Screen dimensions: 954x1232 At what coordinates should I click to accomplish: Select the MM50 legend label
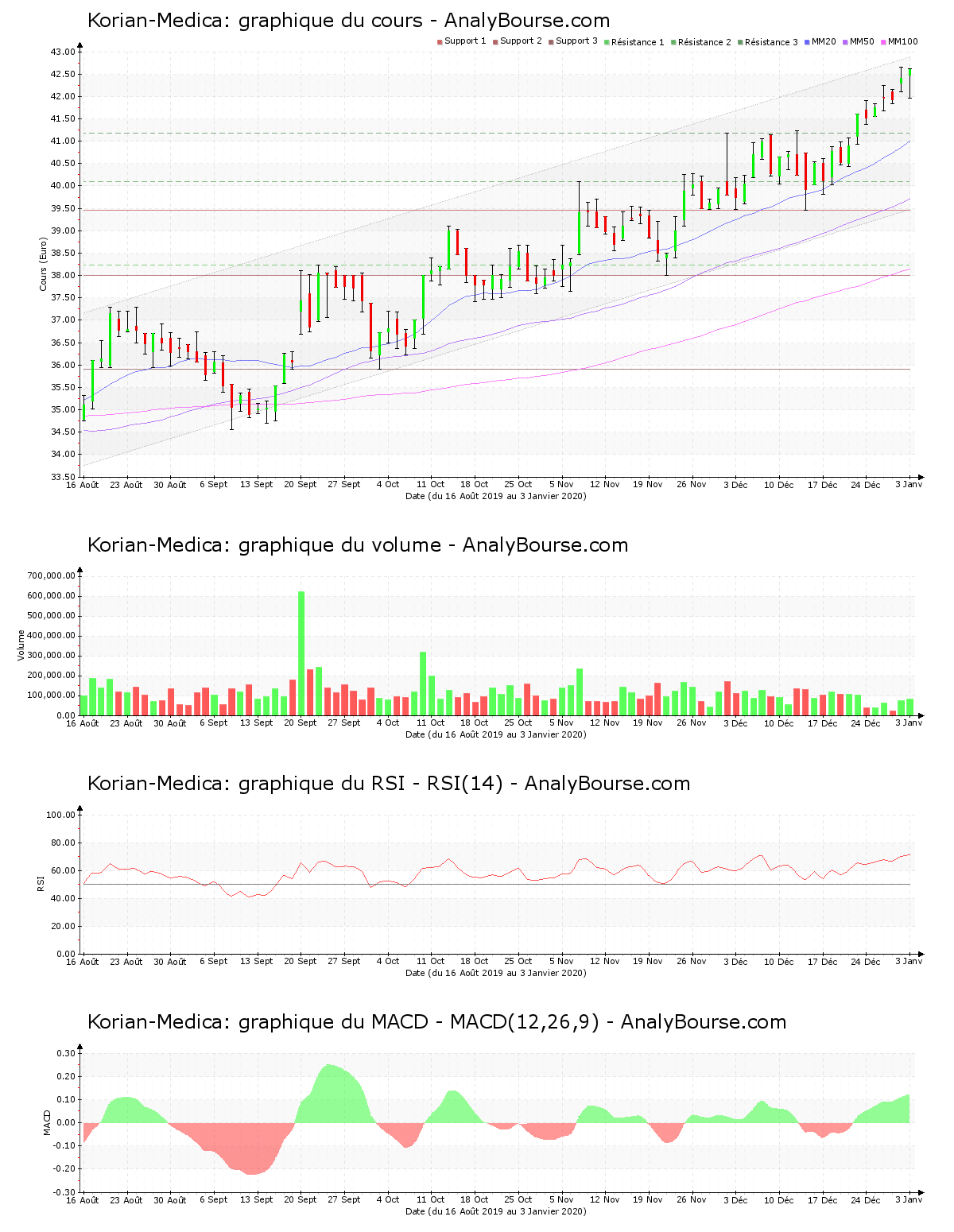click(x=862, y=41)
